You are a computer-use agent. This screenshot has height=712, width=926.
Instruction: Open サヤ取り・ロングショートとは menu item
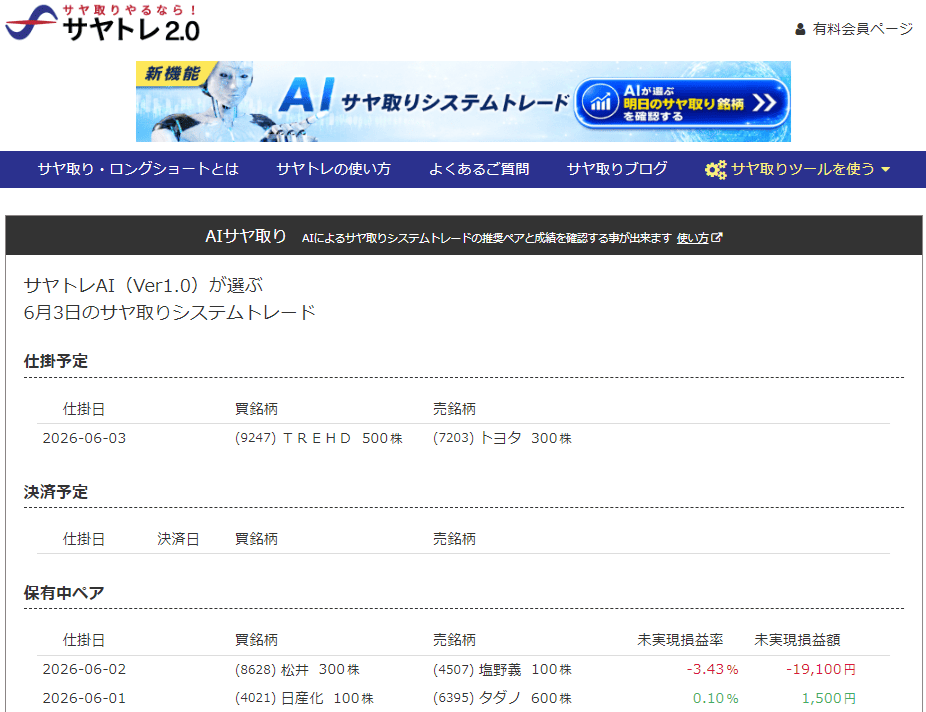pyautogui.click(x=138, y=169)
